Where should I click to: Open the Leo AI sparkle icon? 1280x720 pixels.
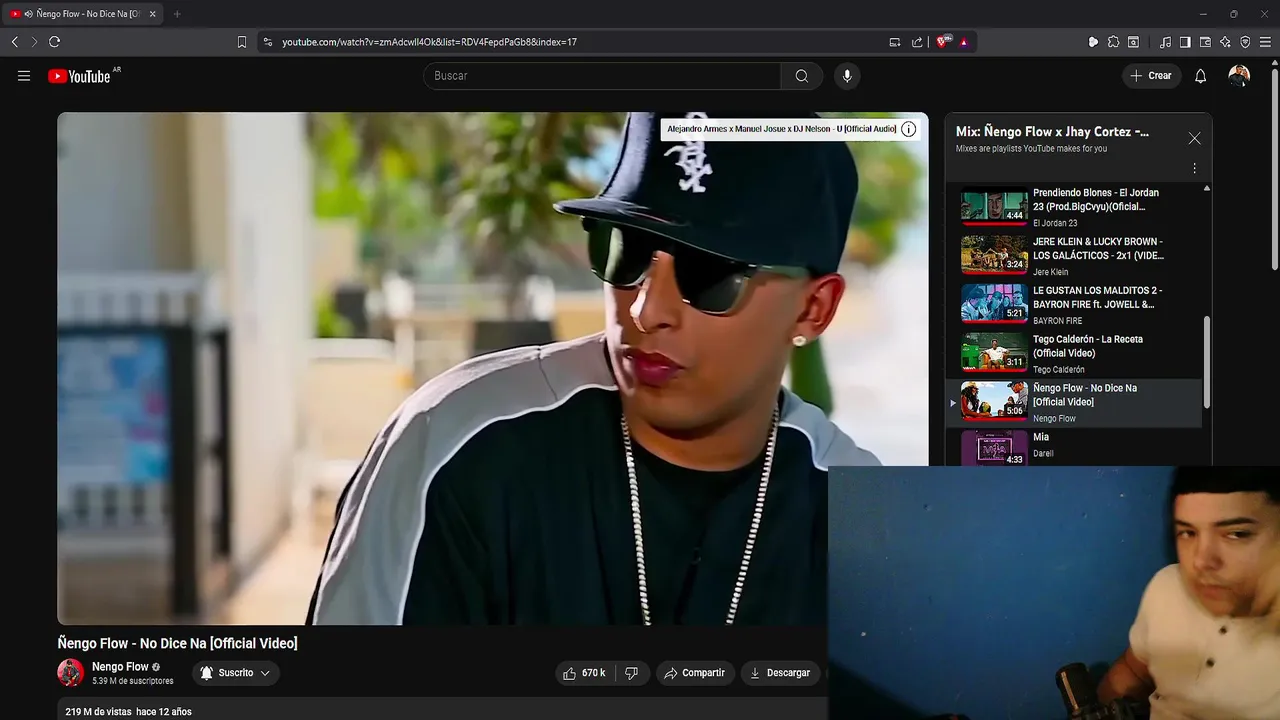pos(1225,42)
